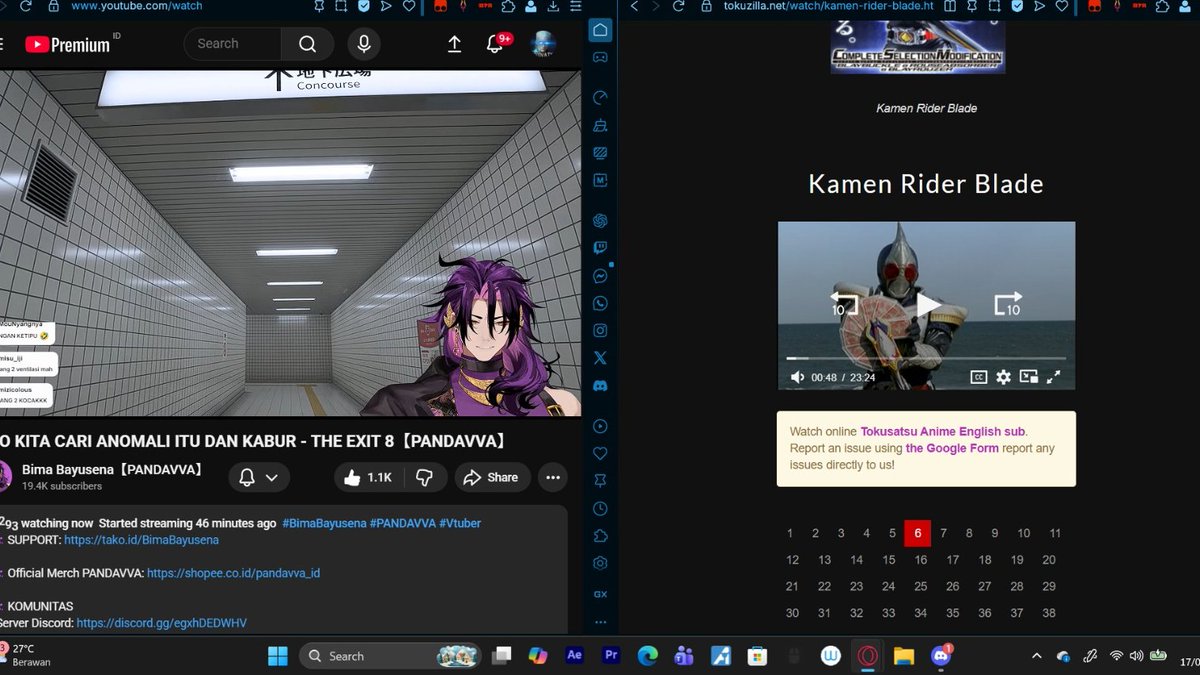Click the GX button in the sidebar

(x=600, y=594)
